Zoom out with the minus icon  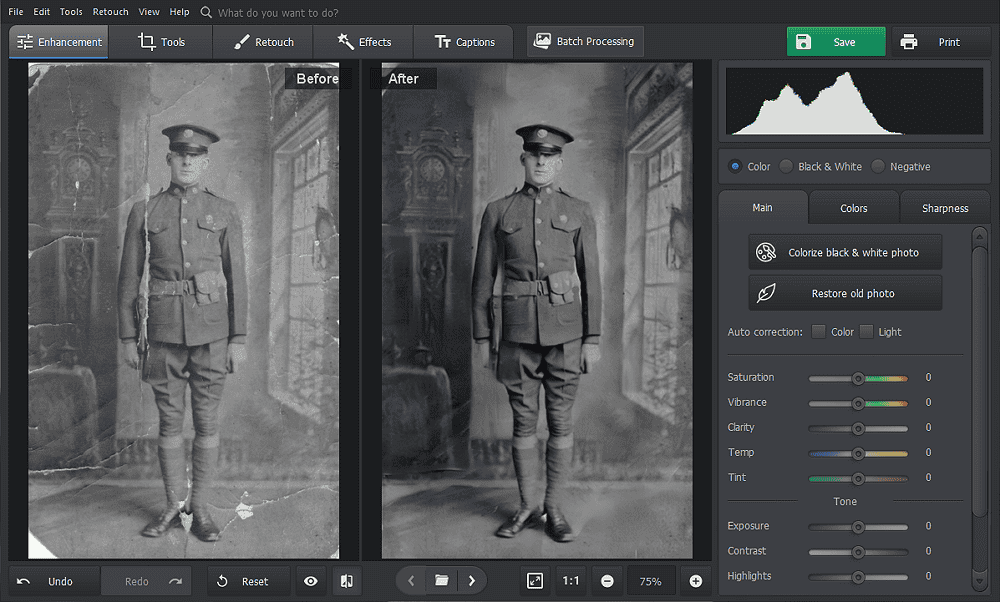coord(607,581)
